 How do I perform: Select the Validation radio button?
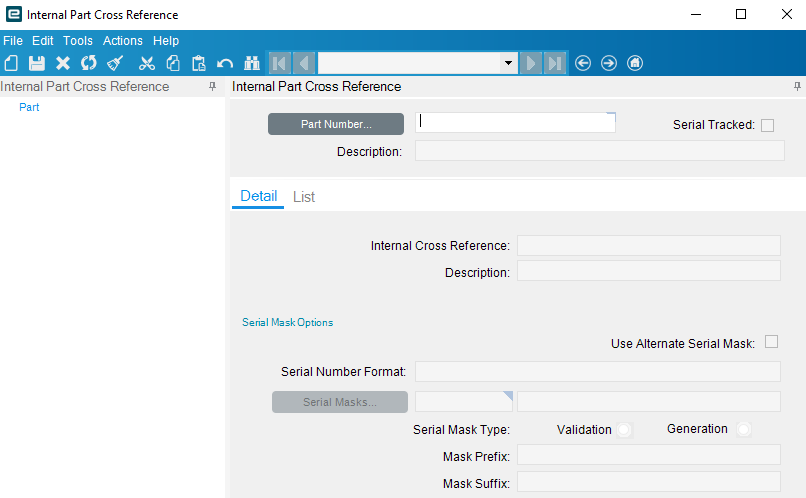coord(624,430)
